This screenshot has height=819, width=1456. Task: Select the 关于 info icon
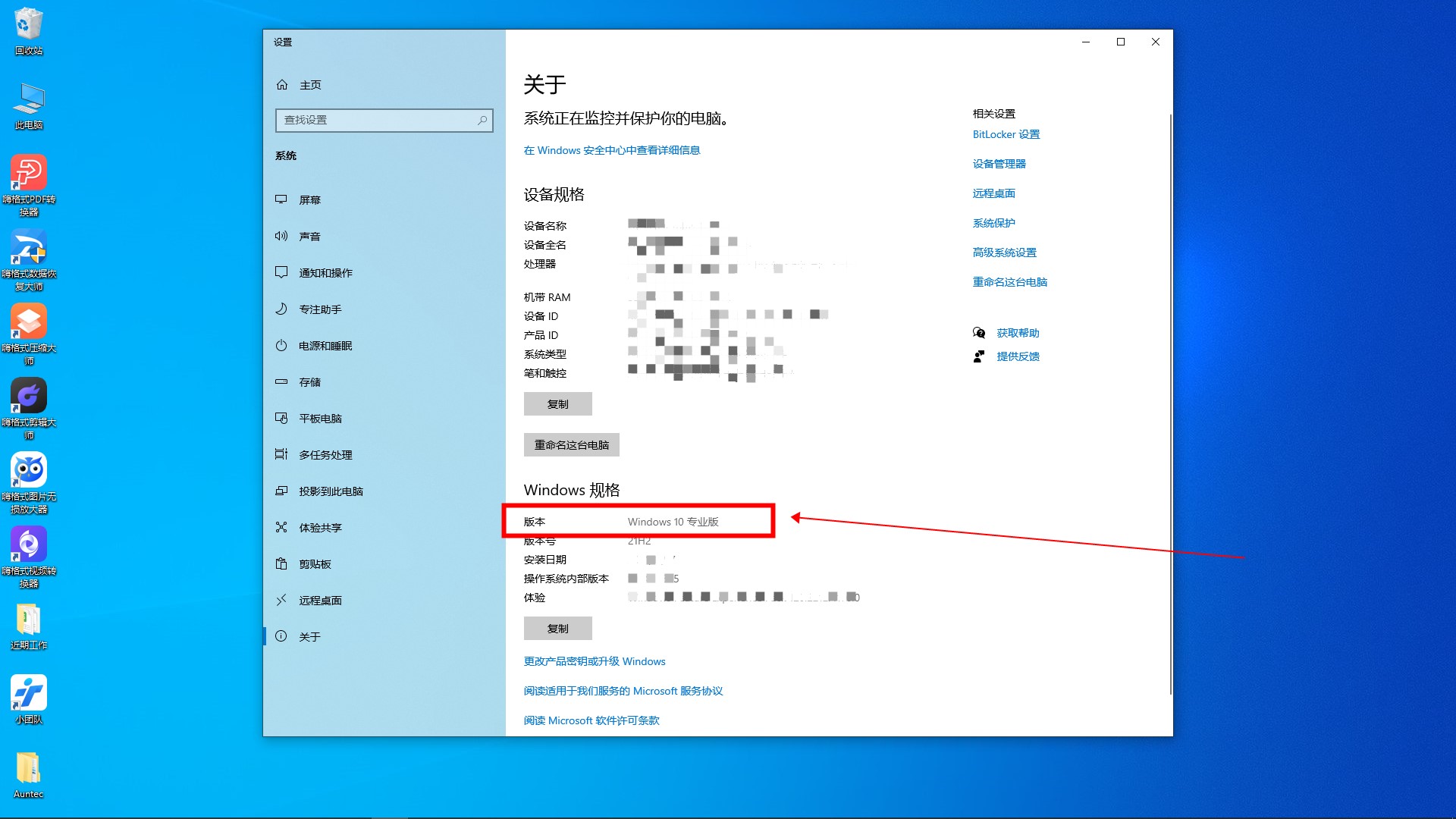(281, 636)
